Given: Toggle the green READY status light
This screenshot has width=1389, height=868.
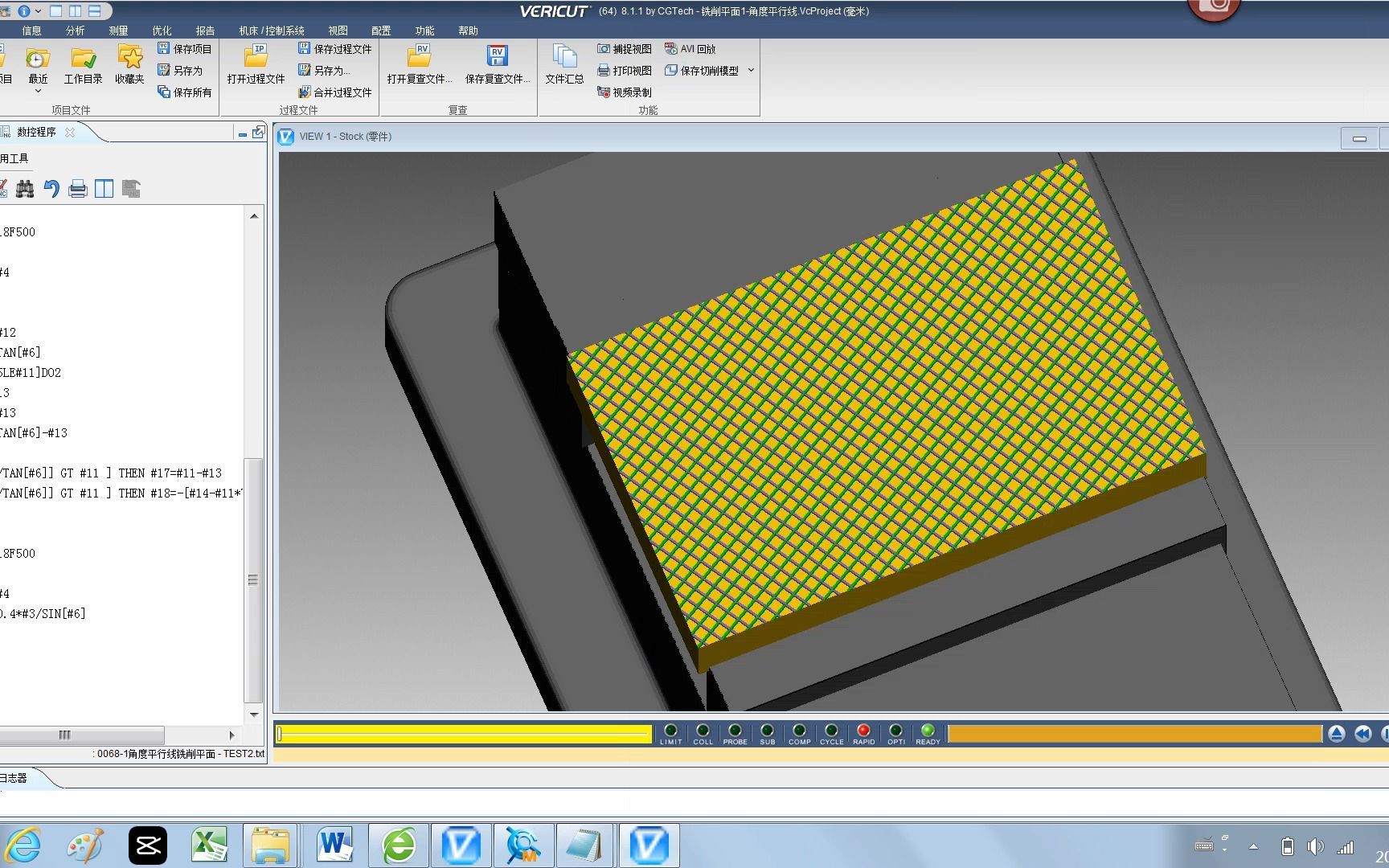Looking at the screenshot, I should pos(928,731).
